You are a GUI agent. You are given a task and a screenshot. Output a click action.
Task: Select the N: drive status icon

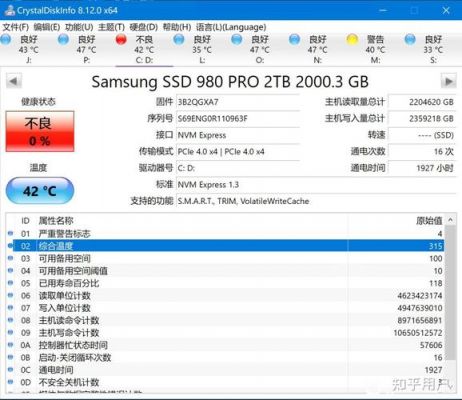point(294,39)
